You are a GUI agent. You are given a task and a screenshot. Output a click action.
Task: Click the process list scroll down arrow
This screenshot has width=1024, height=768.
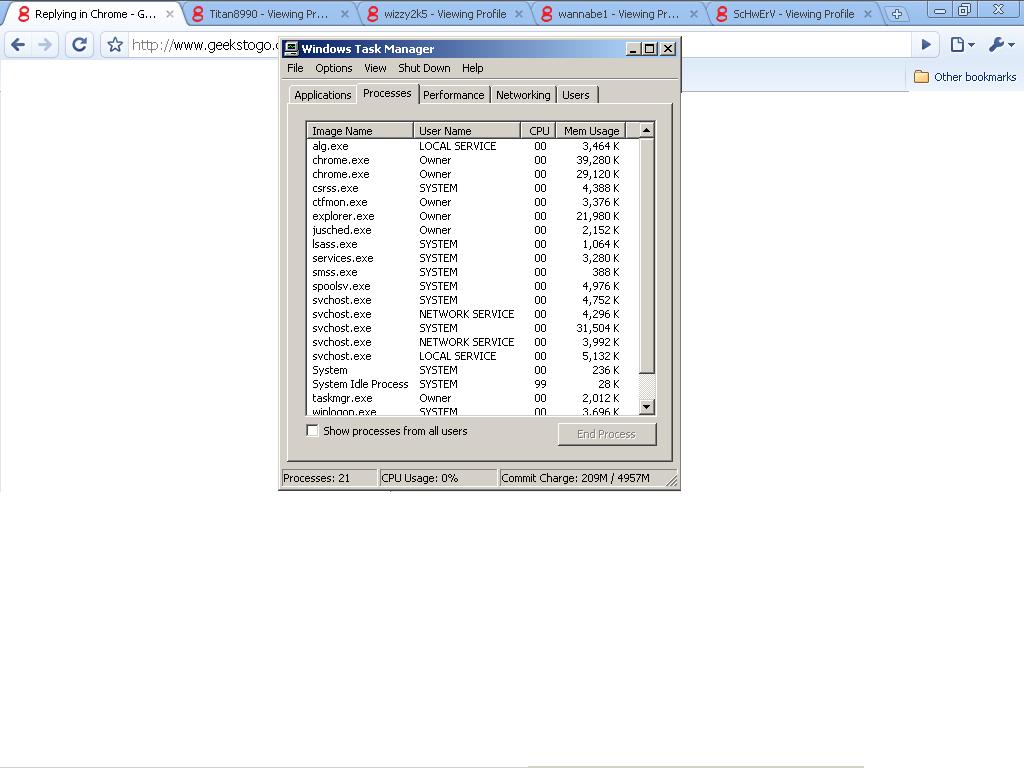647,407
